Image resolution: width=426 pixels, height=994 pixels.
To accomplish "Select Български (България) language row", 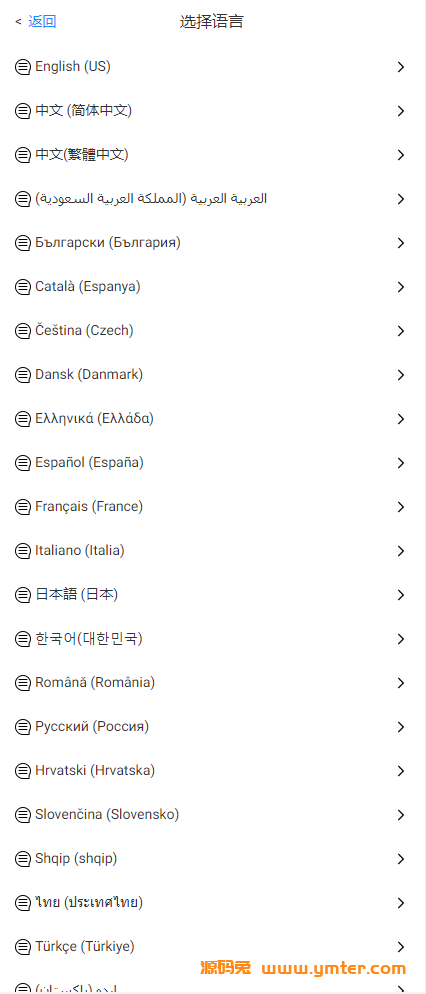I will [213, 243].
